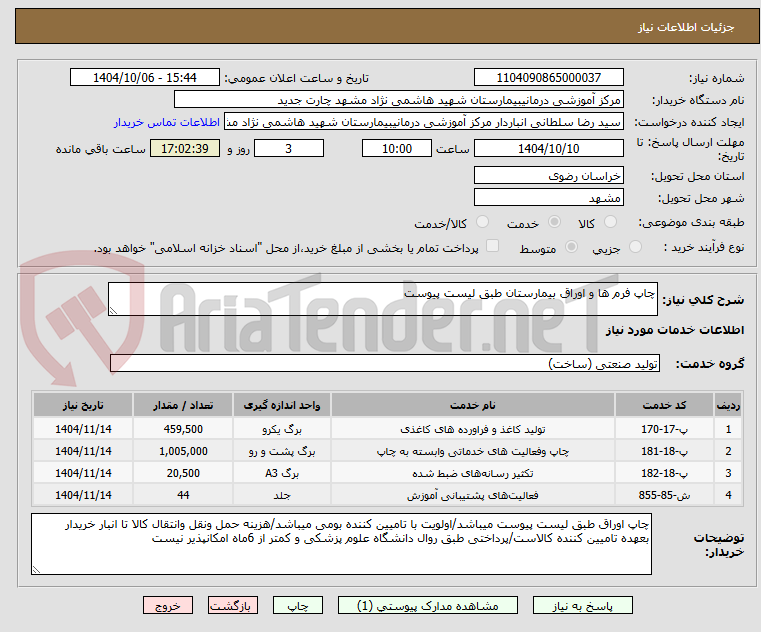Image resolution: width=761 pixels, height=632 pixels.
Task: Click unit cell برگ A3
Action: click(x=282, y=473)
